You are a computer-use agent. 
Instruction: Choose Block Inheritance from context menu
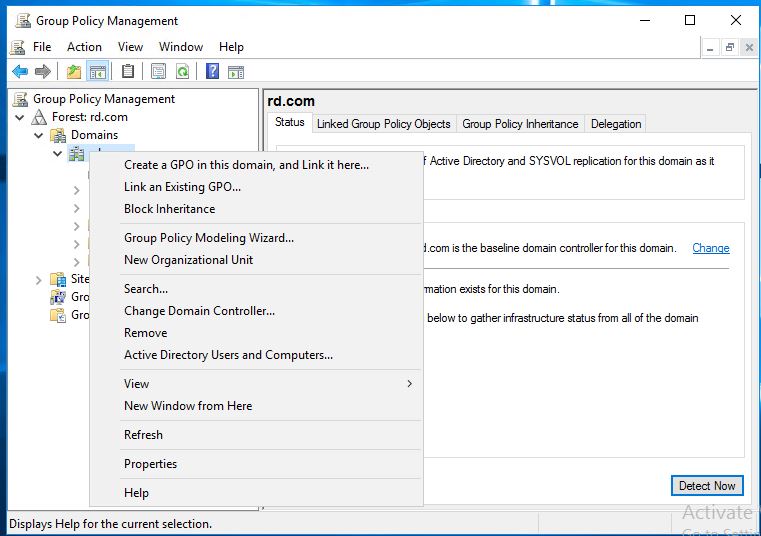coord(169,209)
